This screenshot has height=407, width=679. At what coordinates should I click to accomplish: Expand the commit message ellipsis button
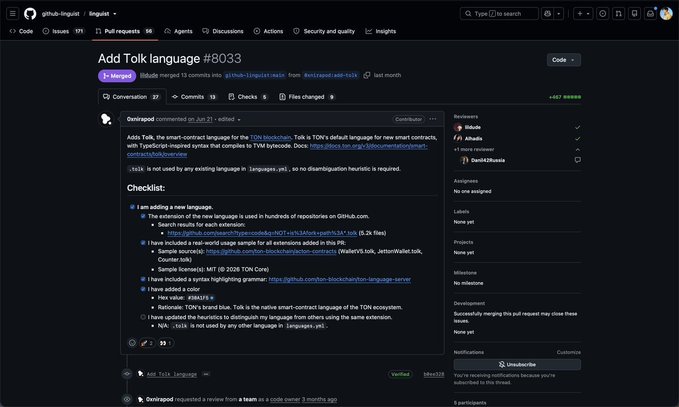pyautogui.click(x=206, y=374)
